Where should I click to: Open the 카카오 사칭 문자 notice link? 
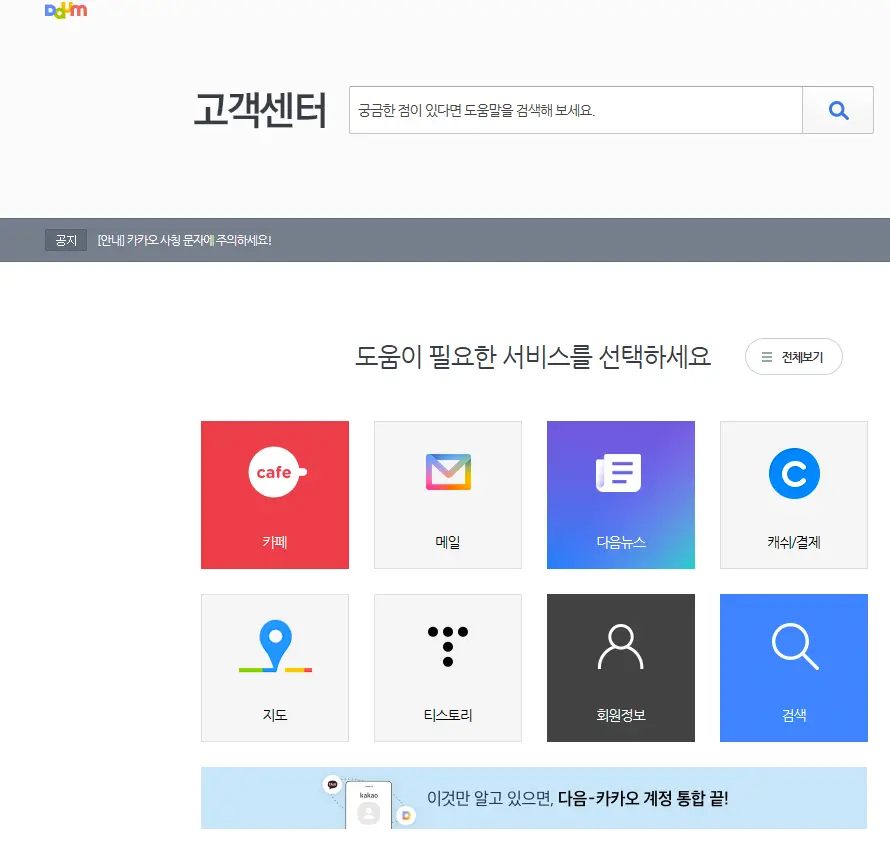pyautogui.click(x=184, y=240)
